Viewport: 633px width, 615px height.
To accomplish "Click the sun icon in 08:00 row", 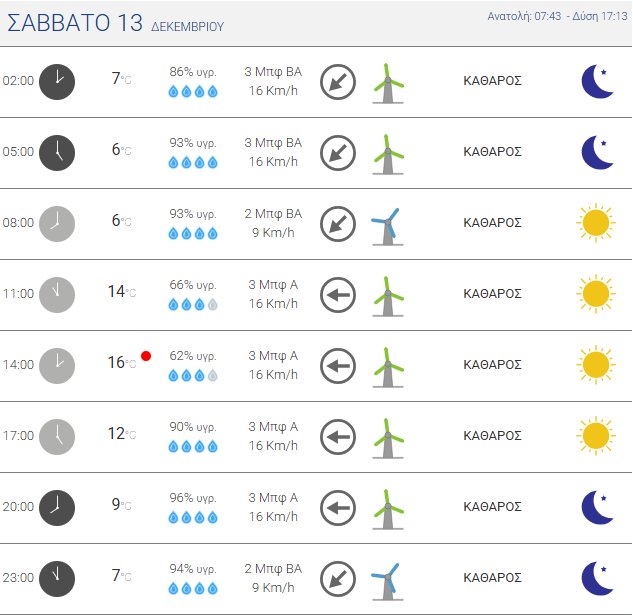I will point(595,223).
